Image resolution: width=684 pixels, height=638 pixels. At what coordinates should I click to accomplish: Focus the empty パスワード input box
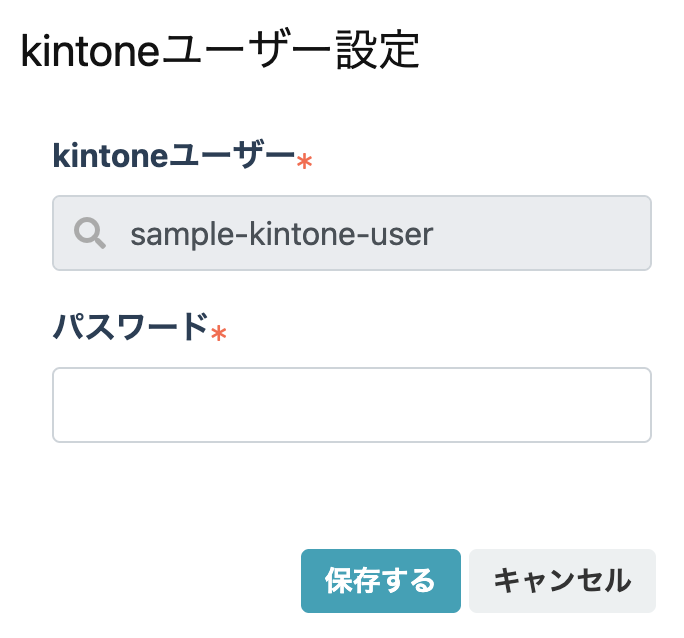351,405
